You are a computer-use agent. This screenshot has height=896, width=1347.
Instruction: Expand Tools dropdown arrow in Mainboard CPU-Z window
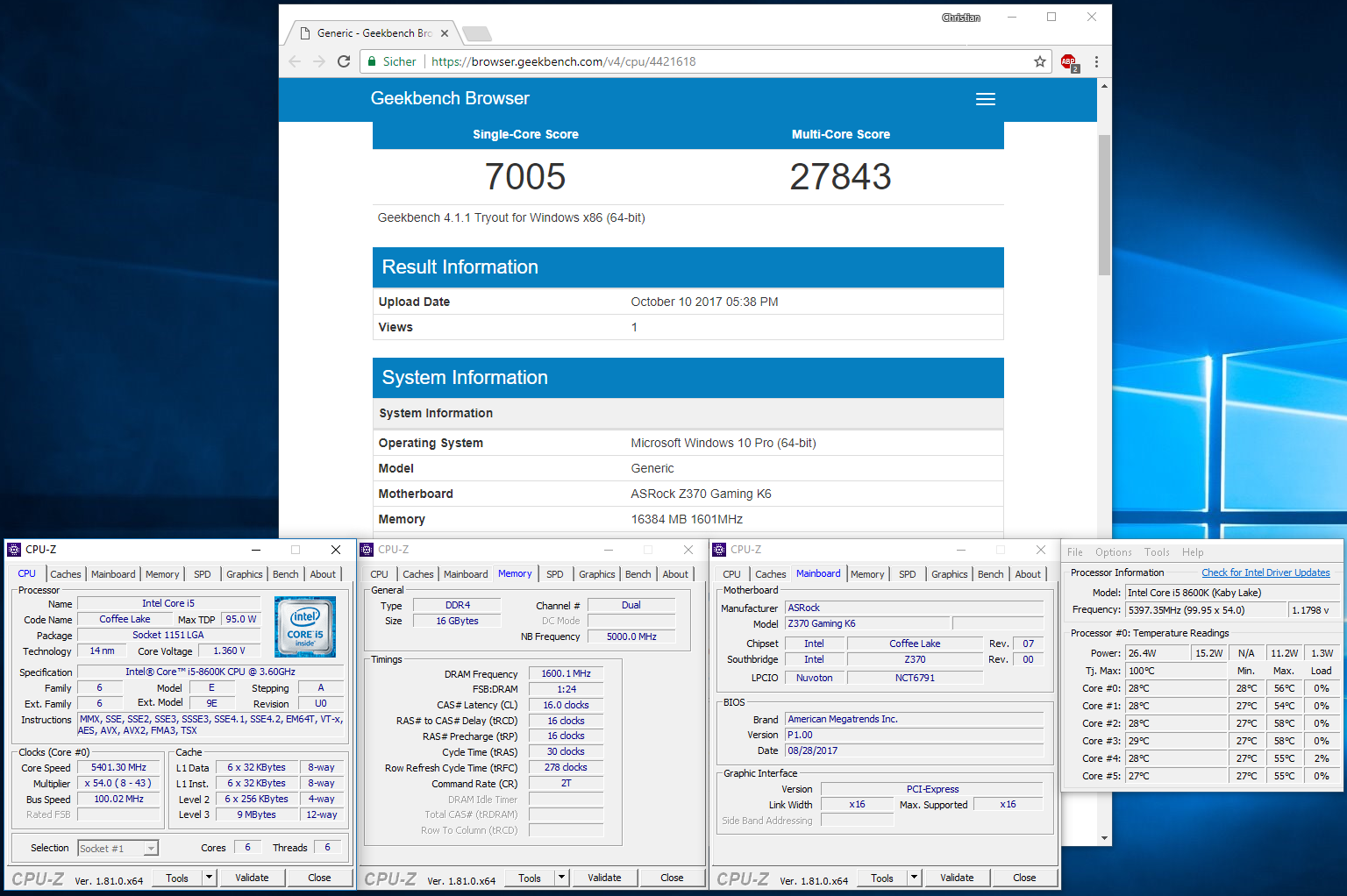(x=914, y=878)
